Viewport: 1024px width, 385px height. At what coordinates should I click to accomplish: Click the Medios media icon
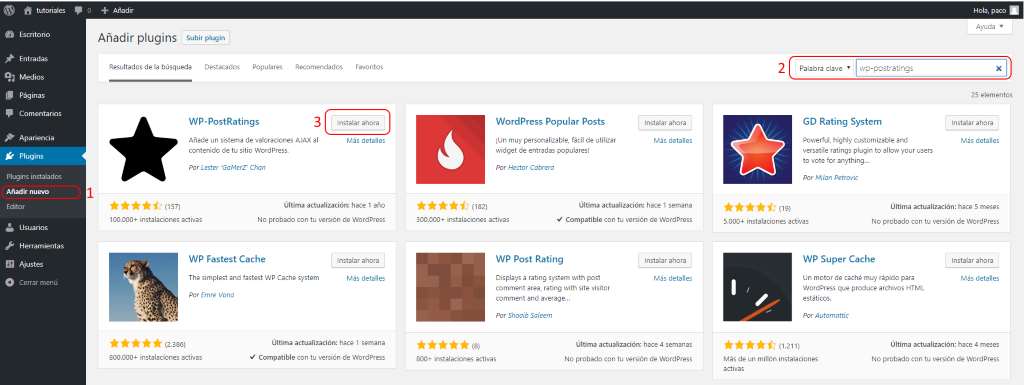tap(9, 76)
